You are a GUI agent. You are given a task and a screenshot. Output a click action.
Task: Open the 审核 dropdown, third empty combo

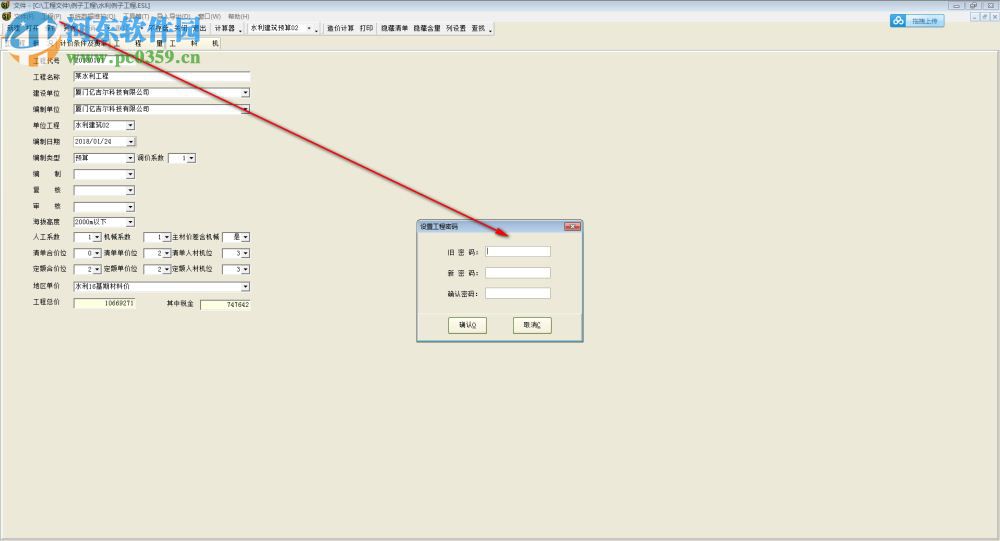coord(131,207)
